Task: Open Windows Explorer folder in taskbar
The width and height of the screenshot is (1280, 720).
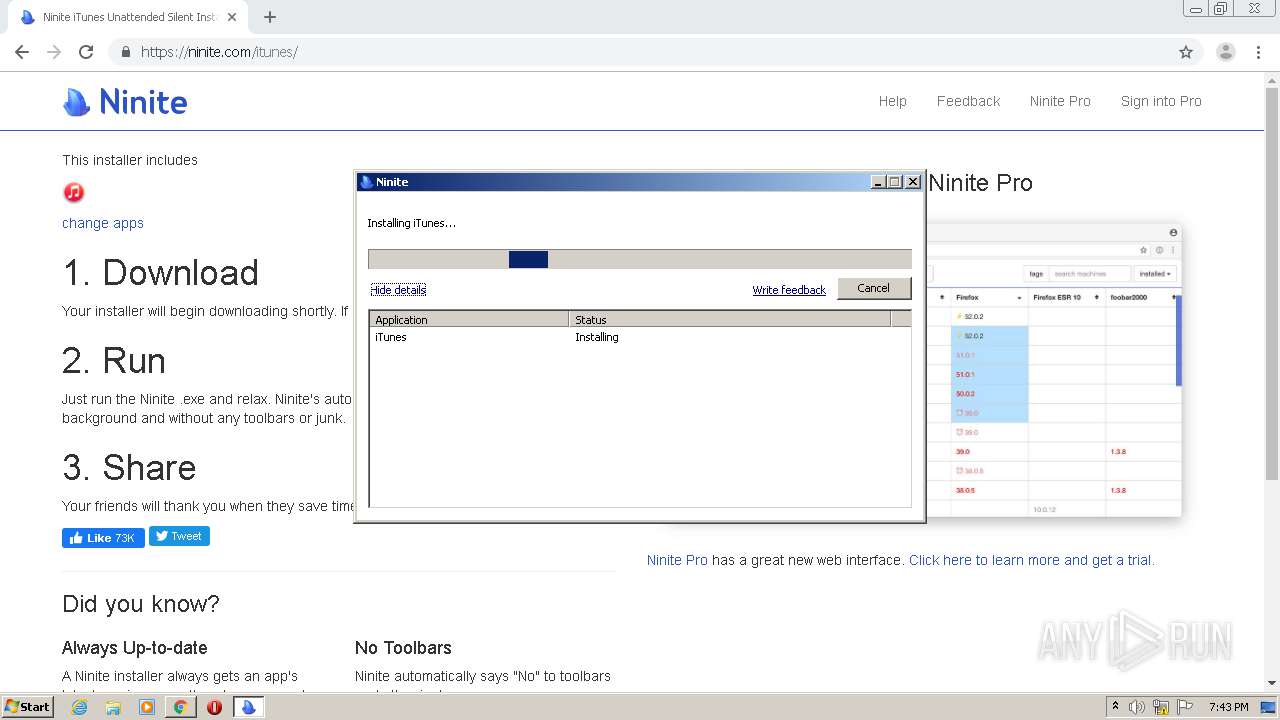Action: point(113,707)
